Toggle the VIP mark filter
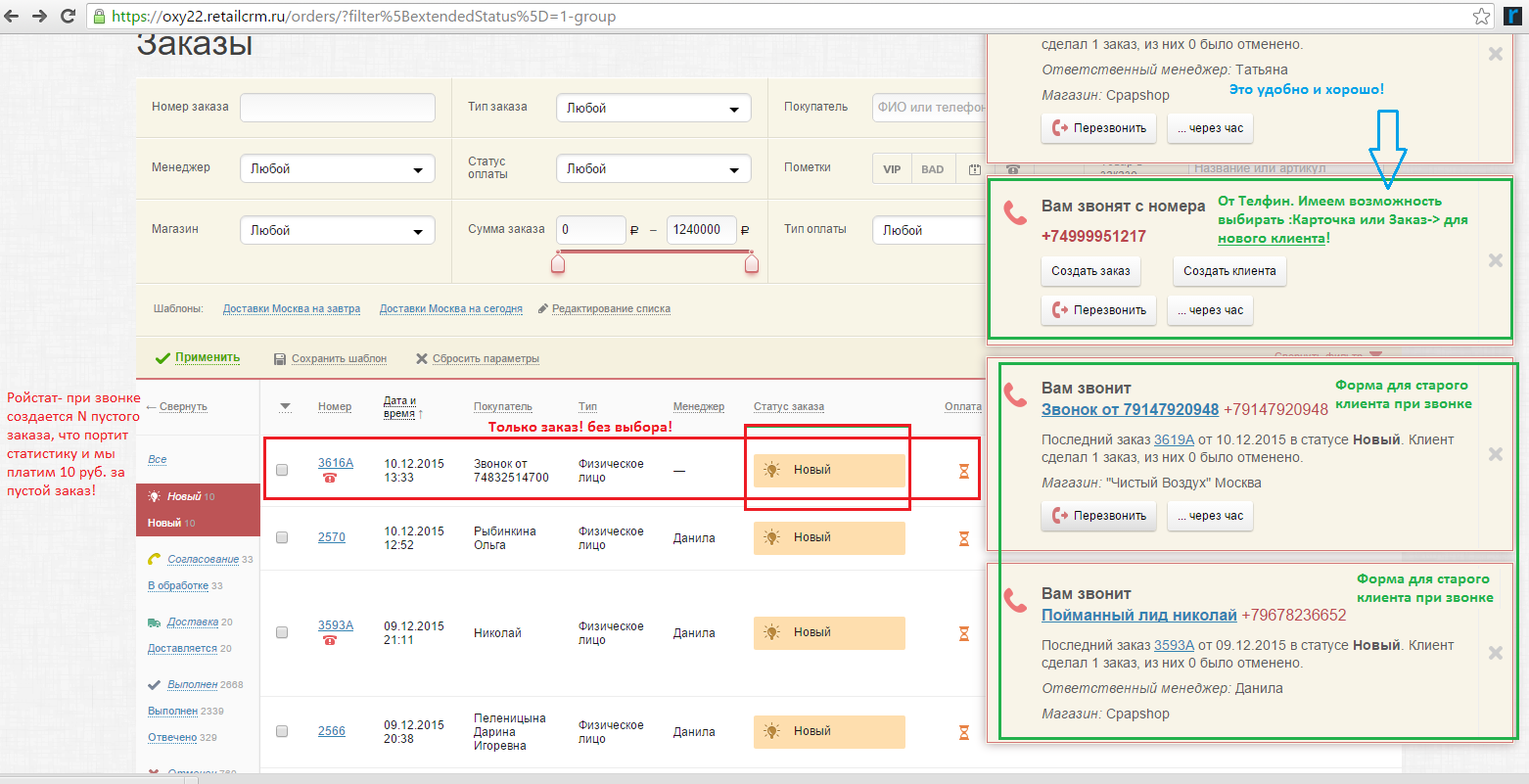Viewport: 1529px width, 784px height. [892, 169]
